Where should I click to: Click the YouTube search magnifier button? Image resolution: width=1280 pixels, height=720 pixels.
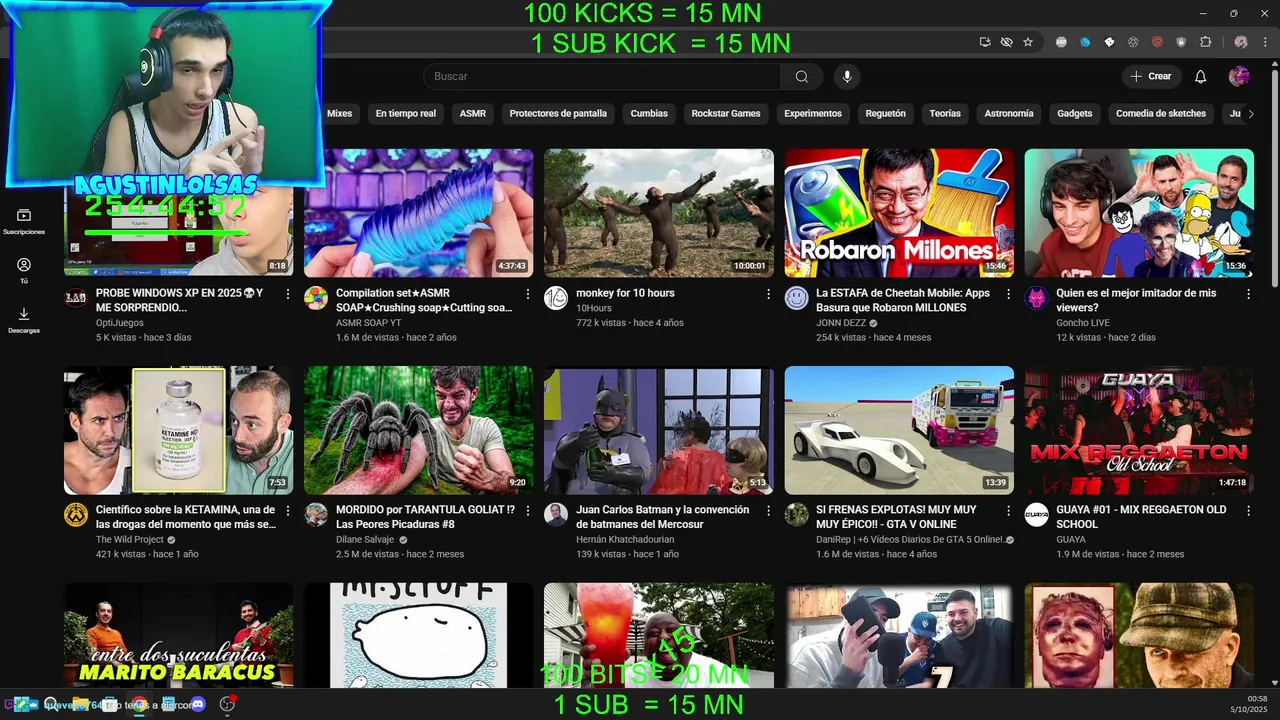(x=802, y=77)
